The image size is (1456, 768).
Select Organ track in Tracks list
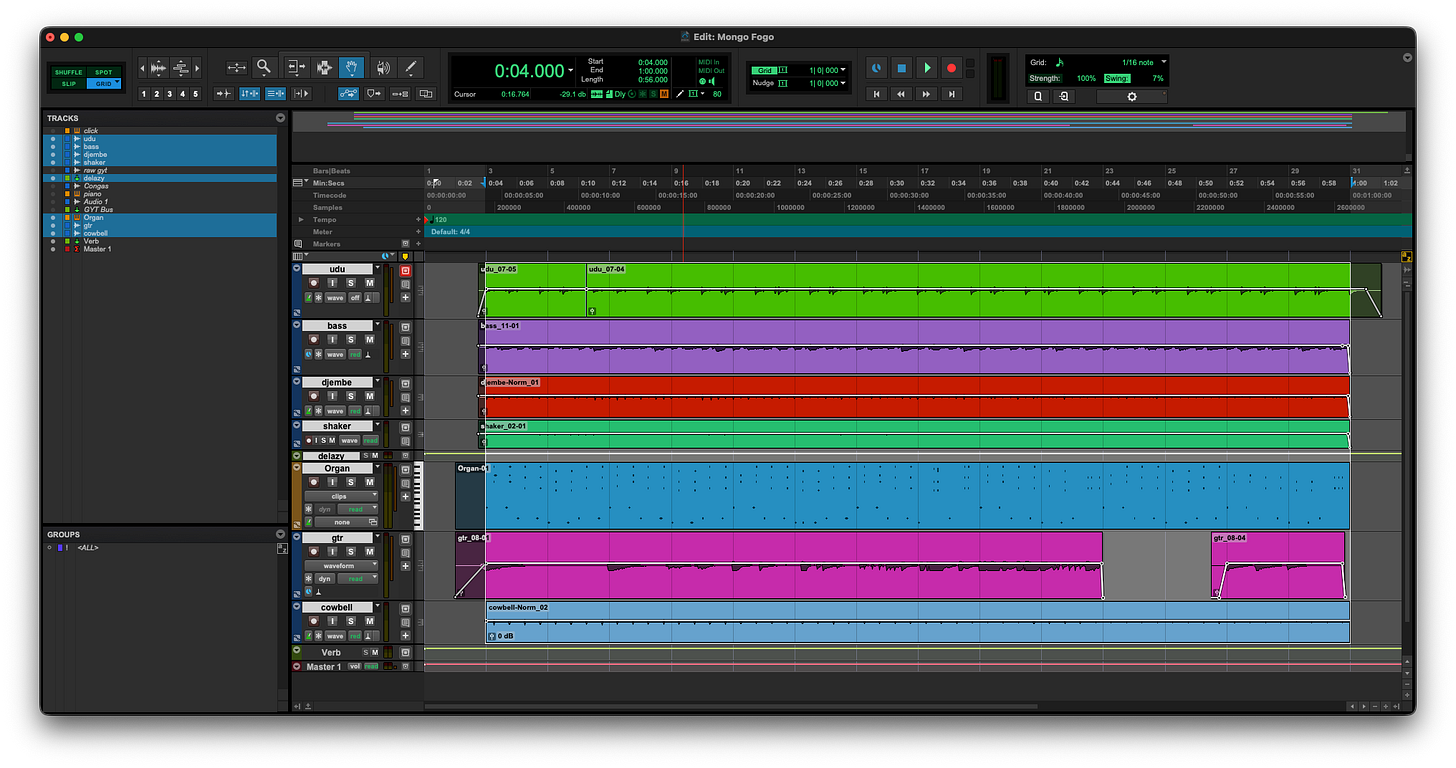[94, 218]
